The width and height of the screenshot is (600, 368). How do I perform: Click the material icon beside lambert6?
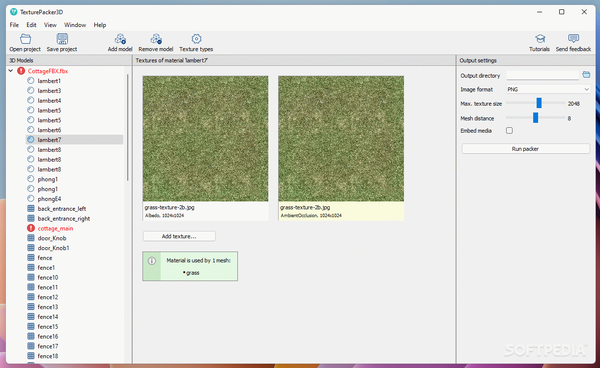point(31,130)
